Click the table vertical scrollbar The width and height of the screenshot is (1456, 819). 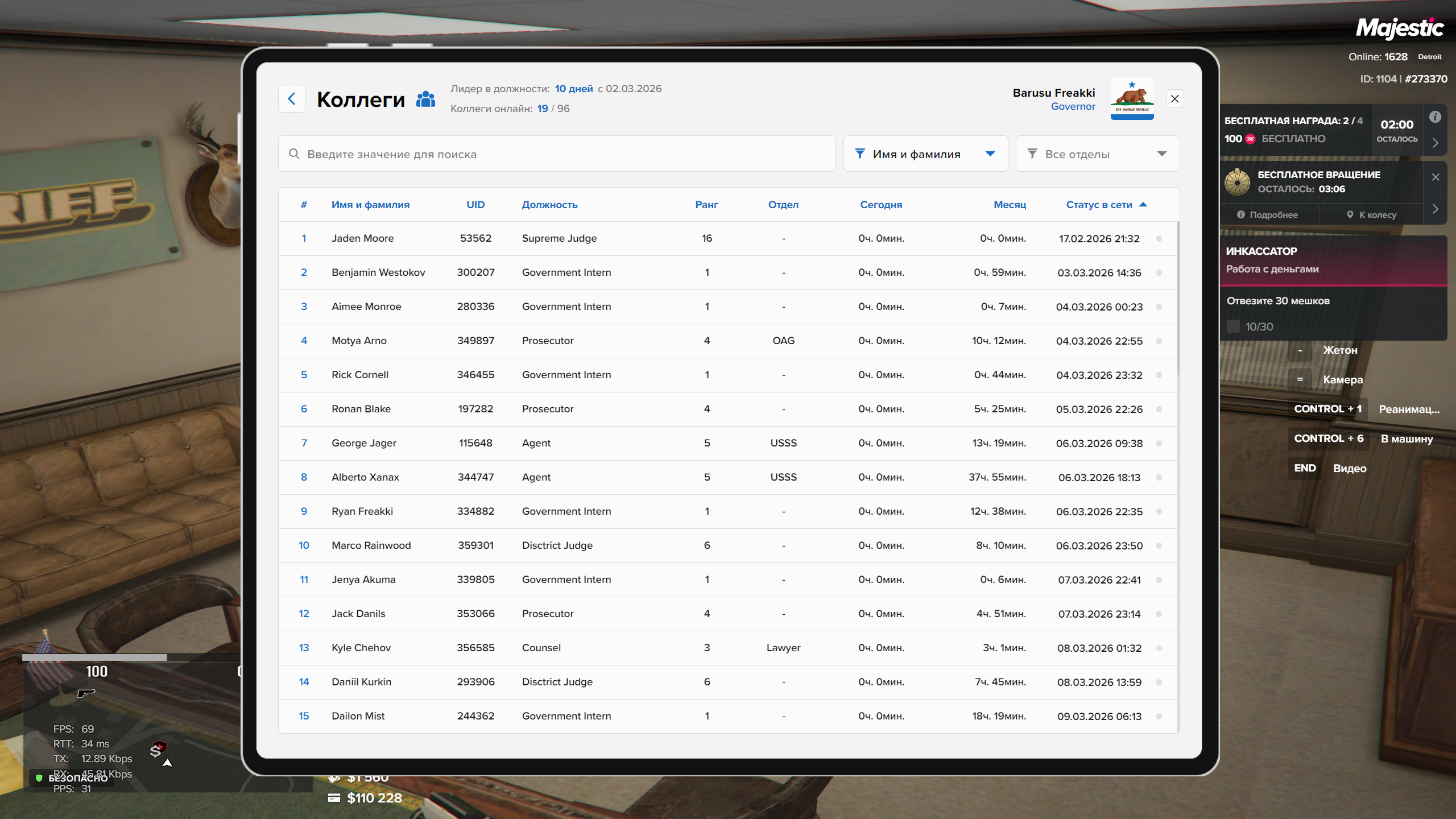coord(1178,299)
